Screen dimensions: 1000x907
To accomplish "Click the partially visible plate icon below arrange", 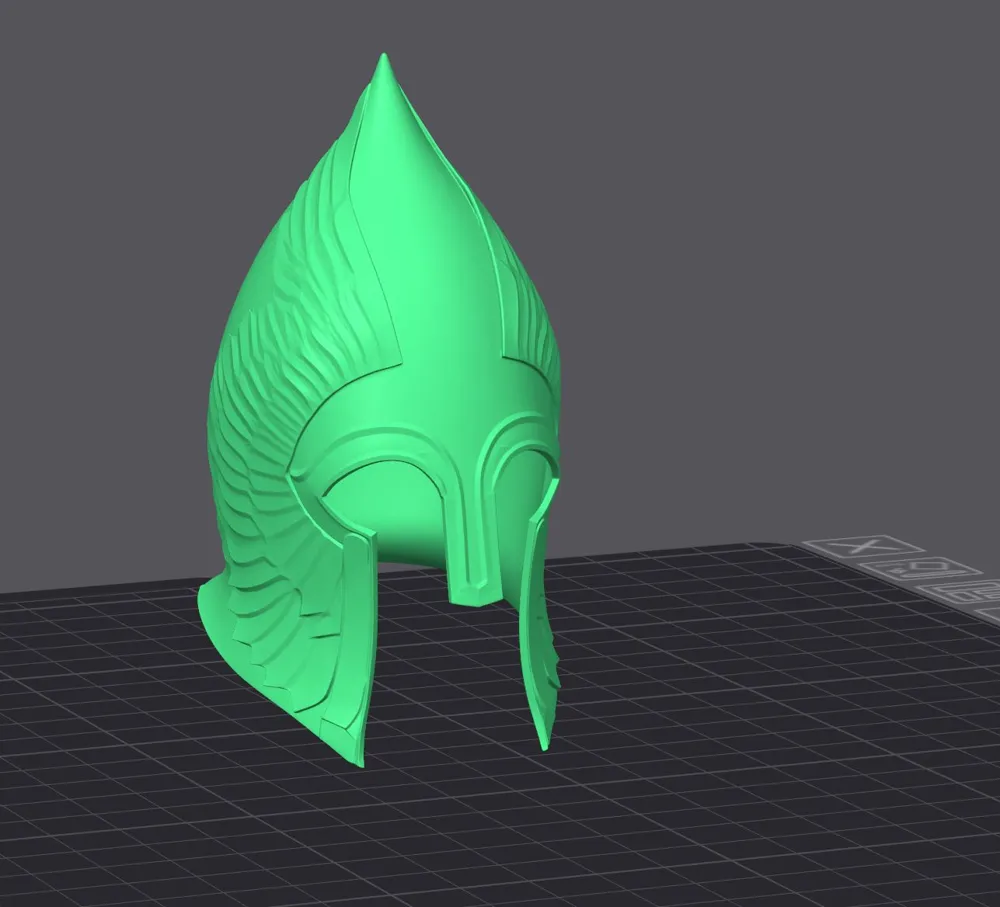I will point(990,612).
